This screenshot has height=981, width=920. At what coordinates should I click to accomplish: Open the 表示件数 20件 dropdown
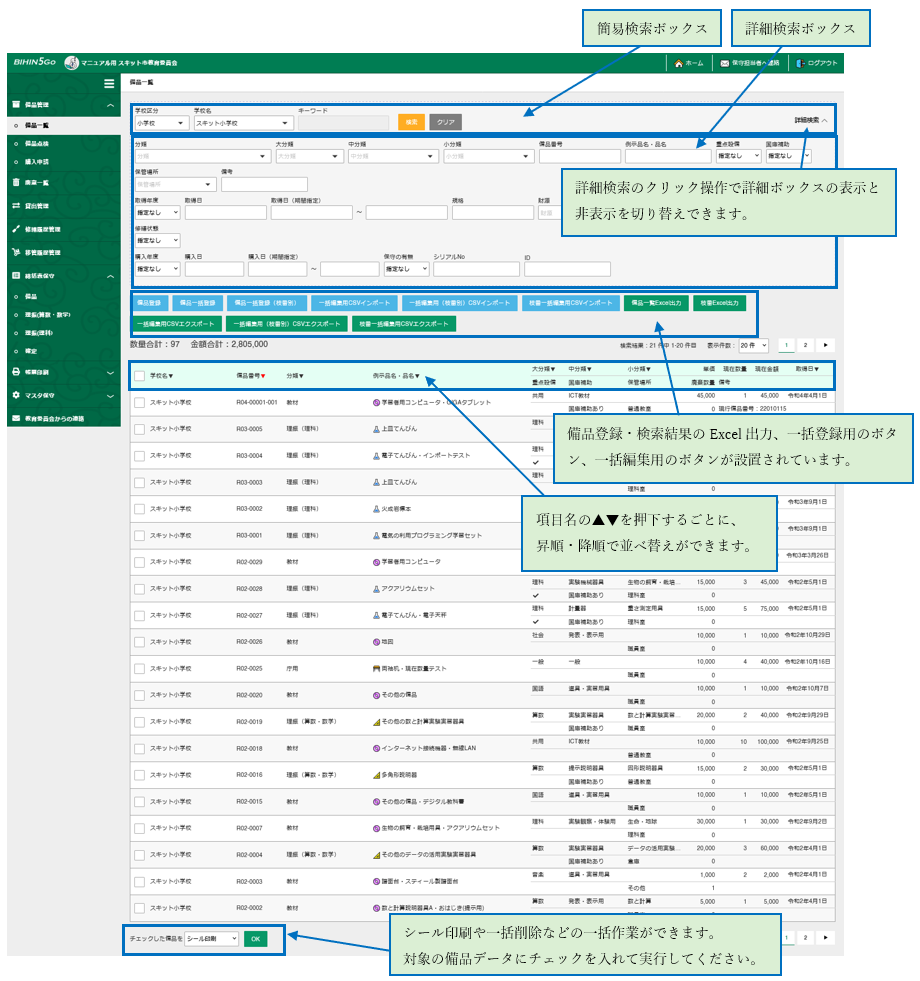tap(752, 345)
